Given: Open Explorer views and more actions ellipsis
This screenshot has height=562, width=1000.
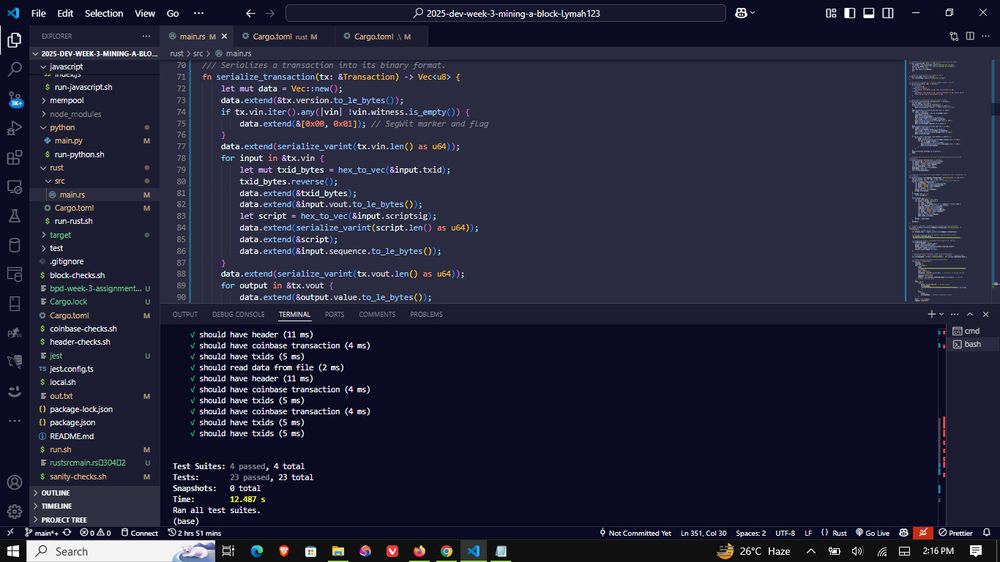Looking at the screenshot, I should coord(146,36).
